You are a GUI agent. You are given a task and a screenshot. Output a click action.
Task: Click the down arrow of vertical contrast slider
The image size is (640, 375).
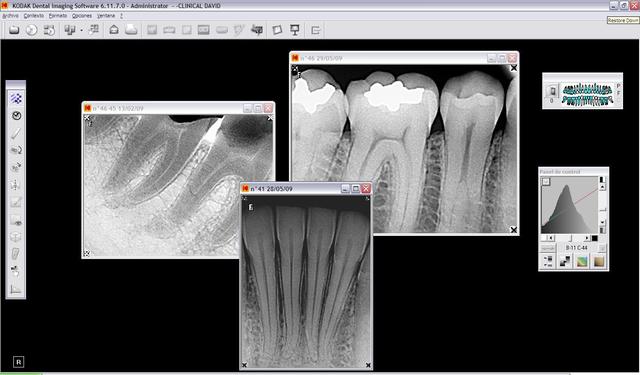point(602,222)
